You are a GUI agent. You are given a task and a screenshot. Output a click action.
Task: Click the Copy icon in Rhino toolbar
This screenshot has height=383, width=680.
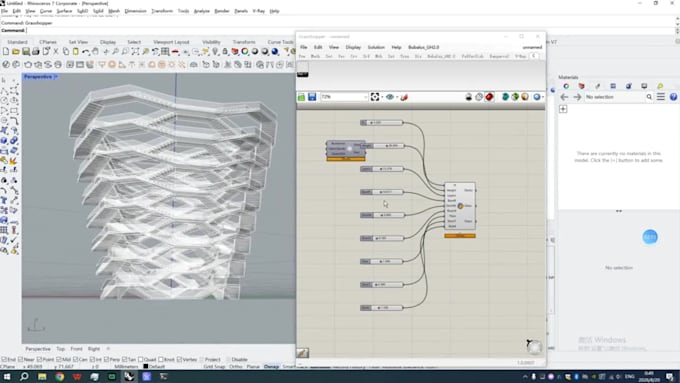[65, 52]
